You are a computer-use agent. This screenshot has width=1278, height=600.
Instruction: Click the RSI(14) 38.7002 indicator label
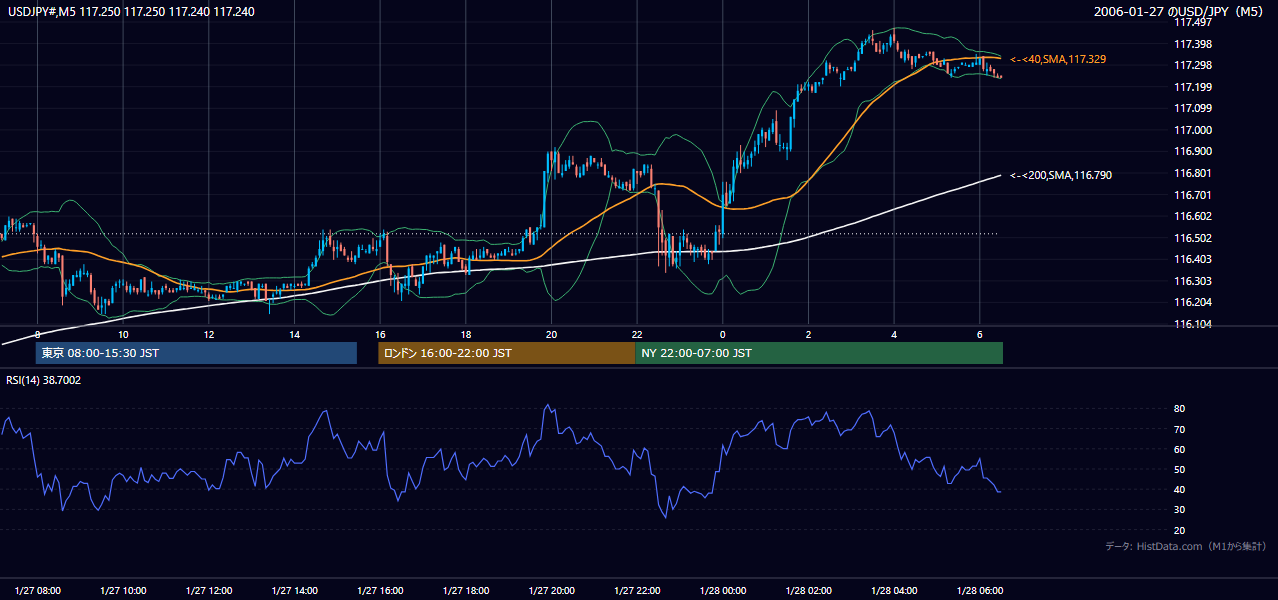click(x=44, y=380)
